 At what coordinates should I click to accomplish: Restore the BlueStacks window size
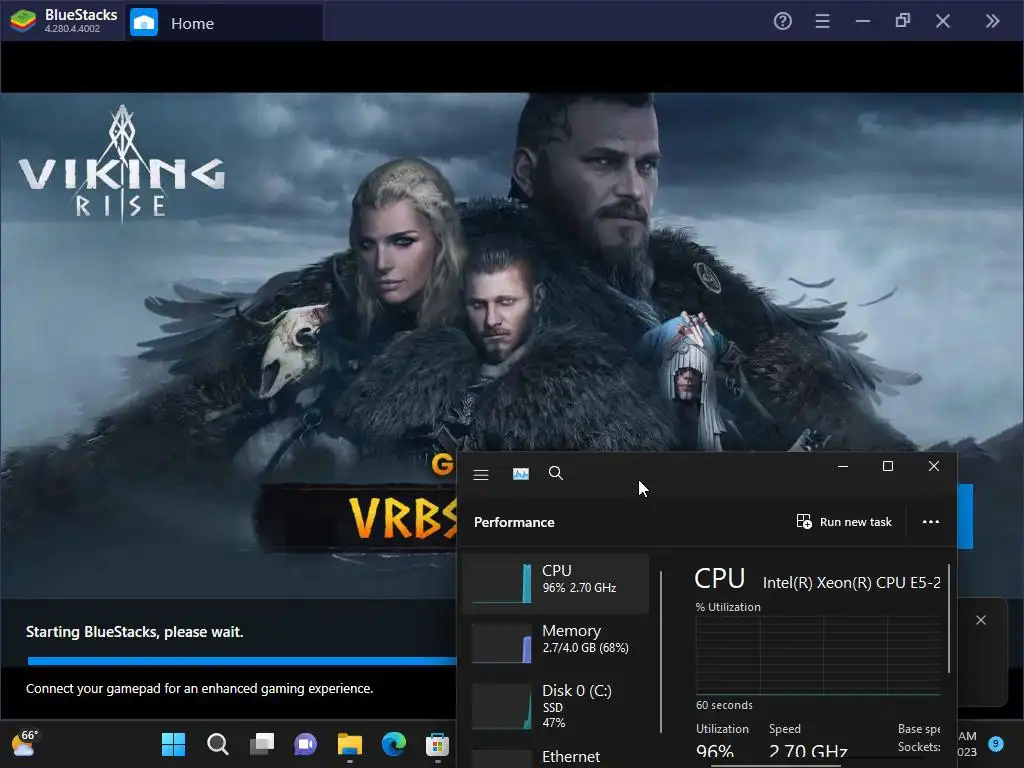903,21
